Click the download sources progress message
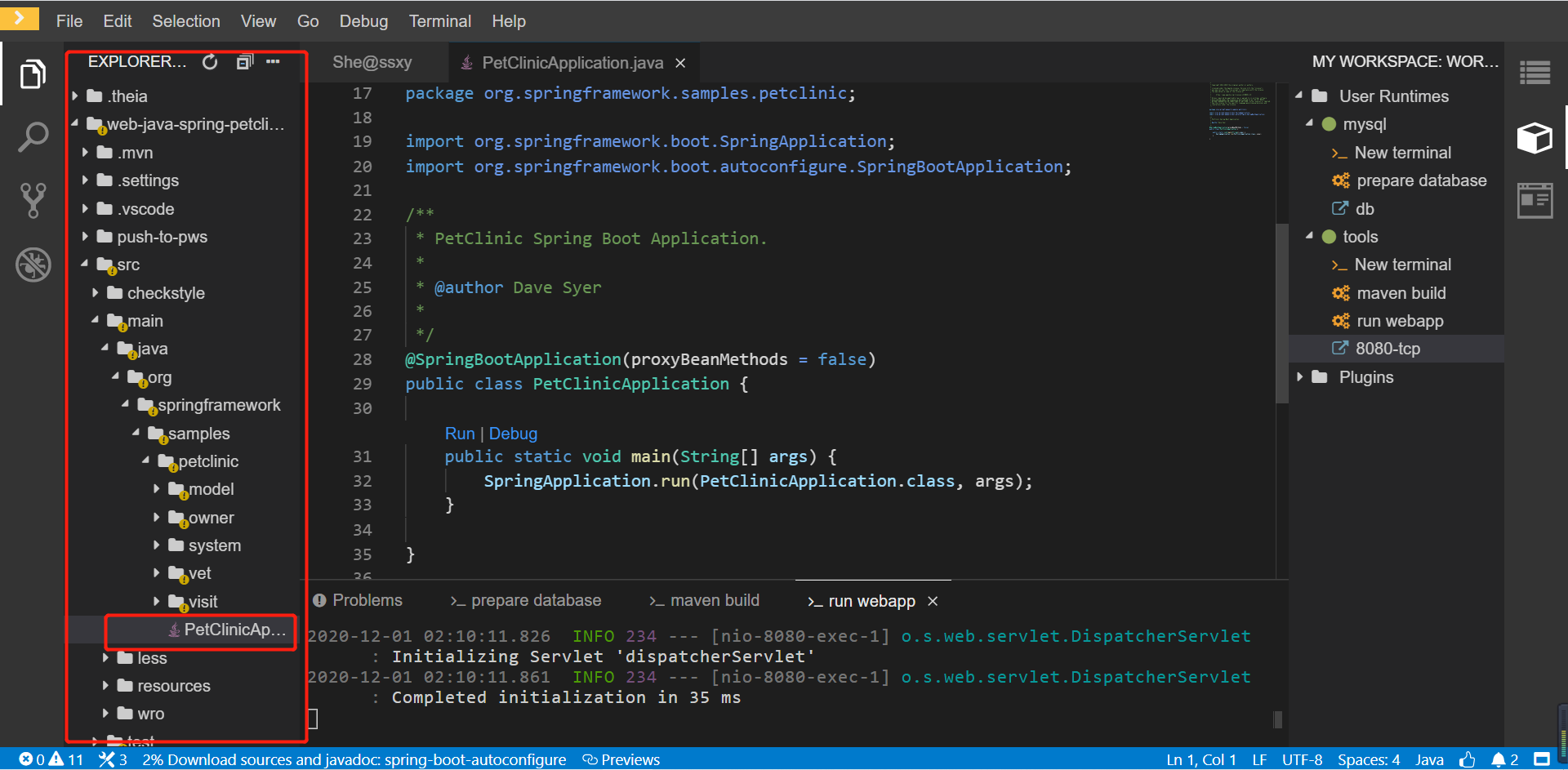This screenshot has height=770, width=1568. (354, 759)
